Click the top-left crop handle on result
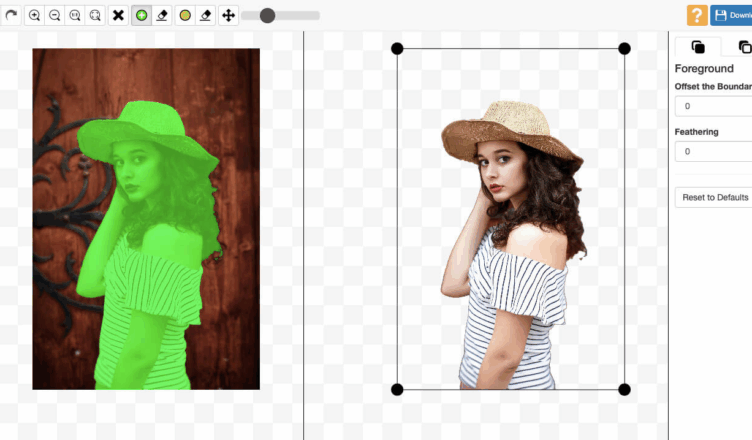The image size is (752, 440). click(x=397, y=48)
